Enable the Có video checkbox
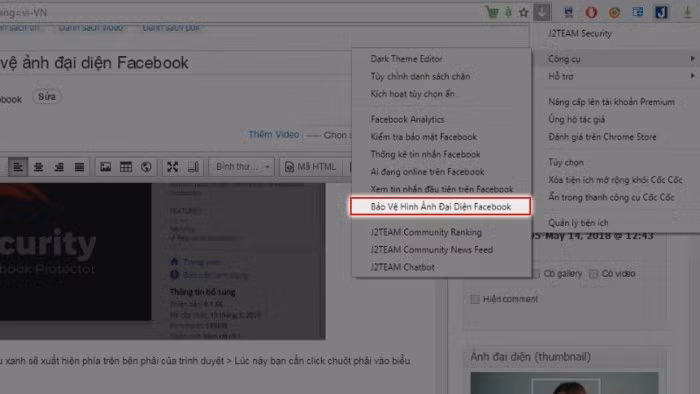The image size is (700, 394). (593, 274)
